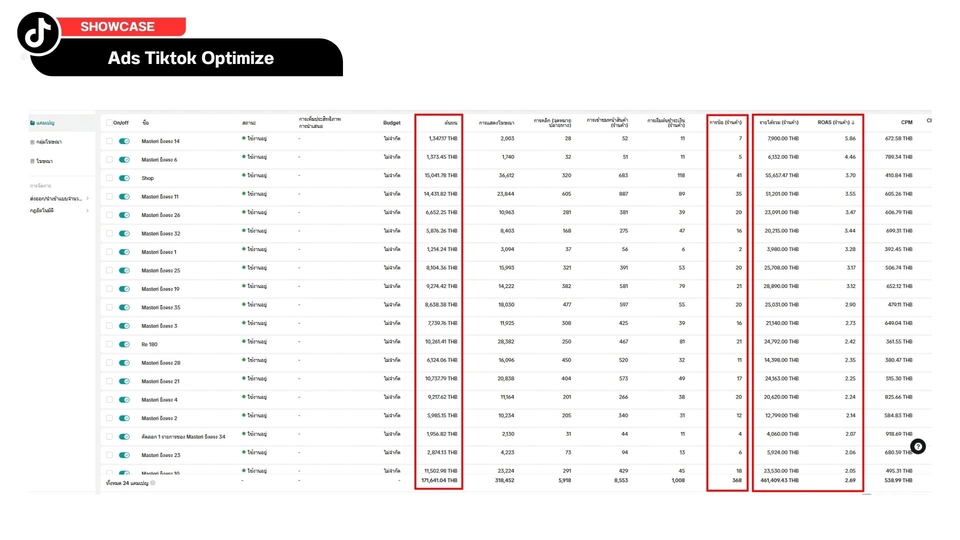Click CPM value 825.66 THB
This screenshot has height=540, width=960.
coord(898,397)
